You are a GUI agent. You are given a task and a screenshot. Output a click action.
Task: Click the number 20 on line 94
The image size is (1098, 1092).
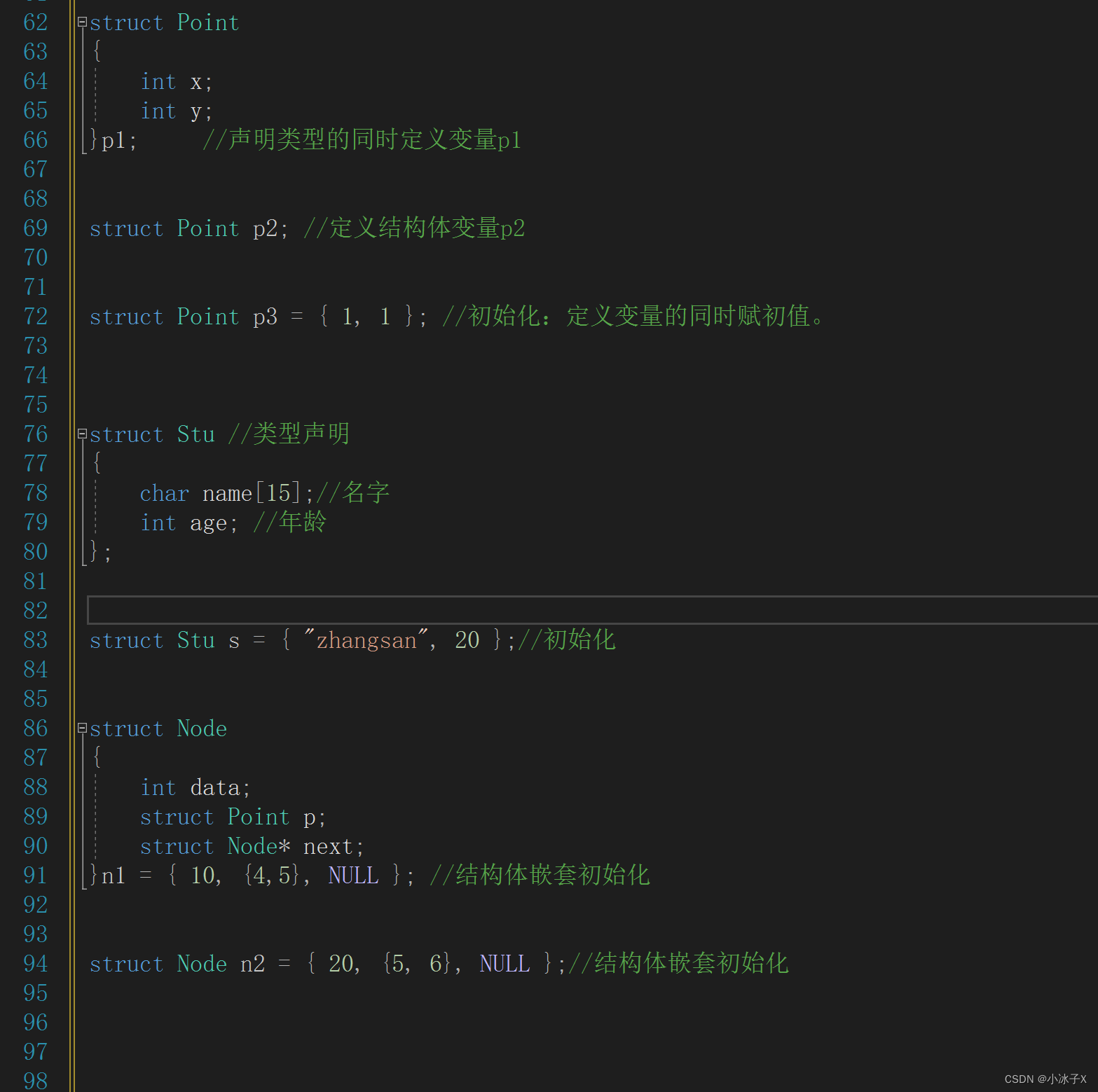click(x=341, y=964)
